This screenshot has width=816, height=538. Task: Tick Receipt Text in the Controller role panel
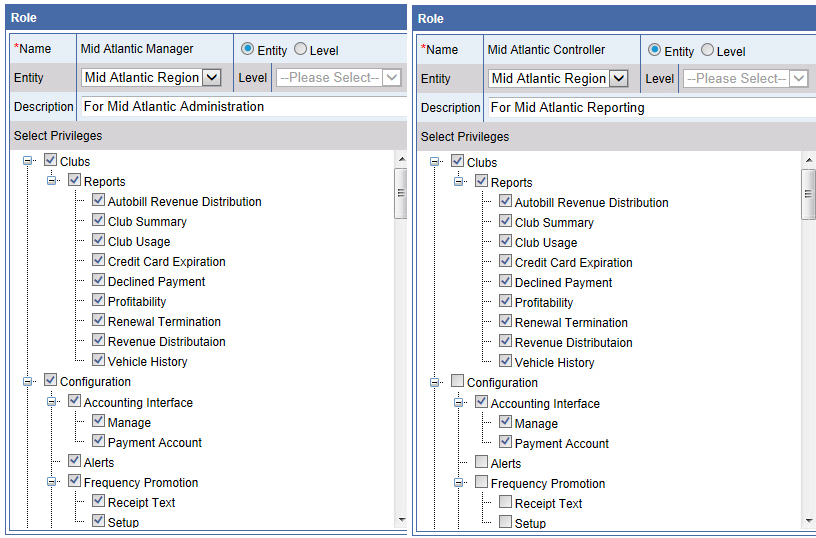coord(505,503)
